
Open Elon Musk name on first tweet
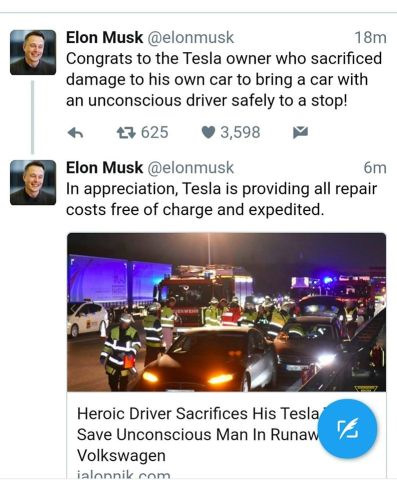tap(104, 37)
